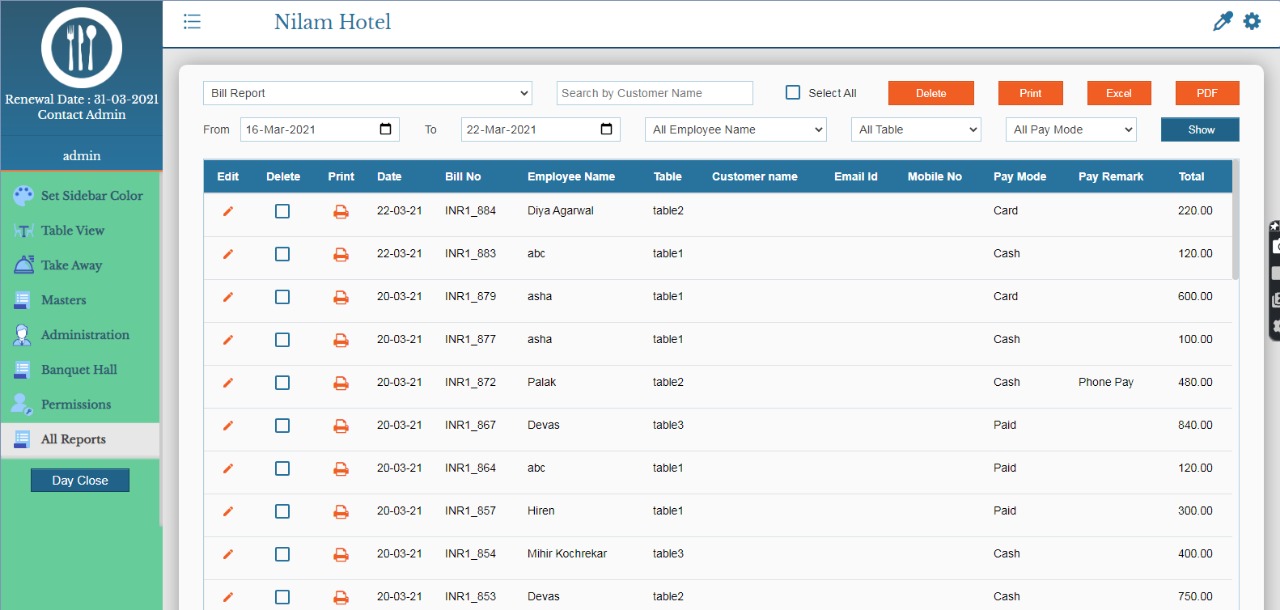This screenshot has height=610, width=1280.
Task: Print bill INR1_872 using the printer icon
Action: tap(341, 383)
